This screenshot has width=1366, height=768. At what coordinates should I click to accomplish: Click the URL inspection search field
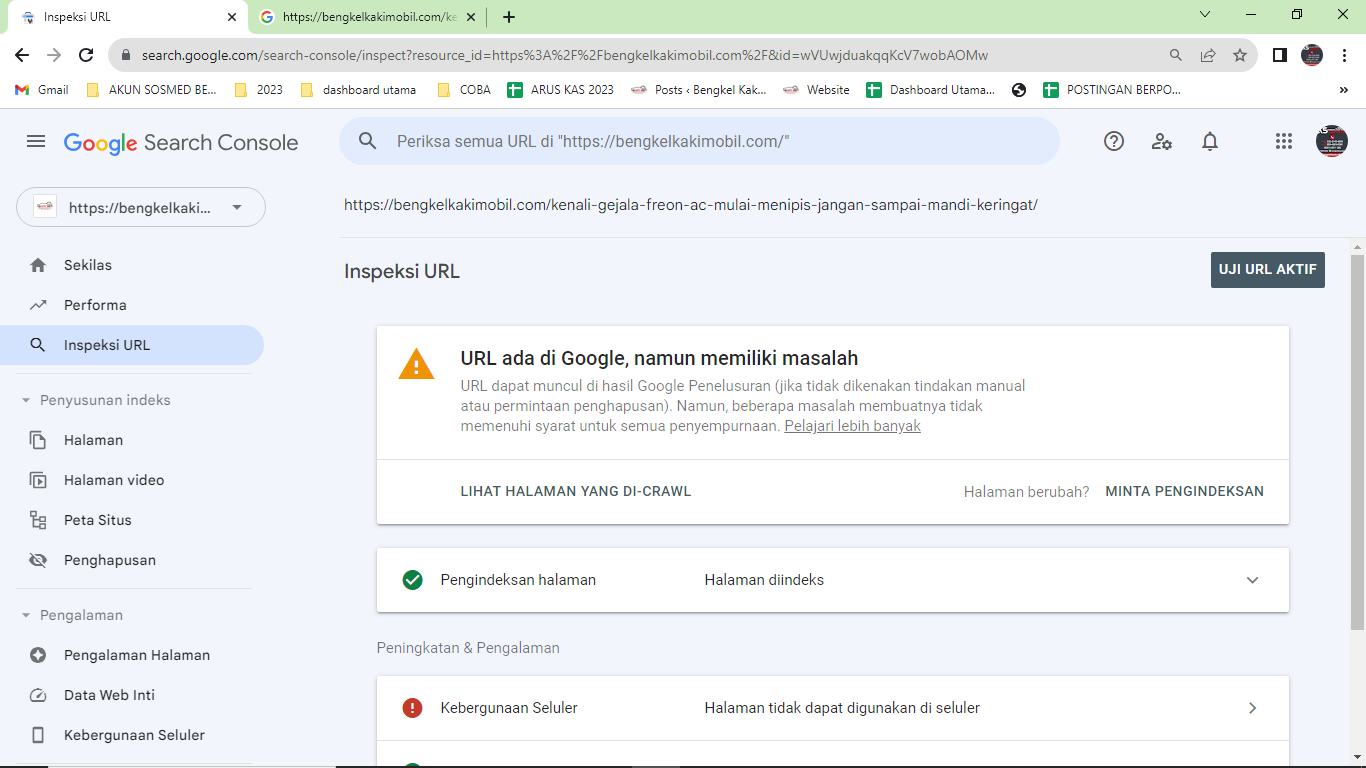coord(700,142)
